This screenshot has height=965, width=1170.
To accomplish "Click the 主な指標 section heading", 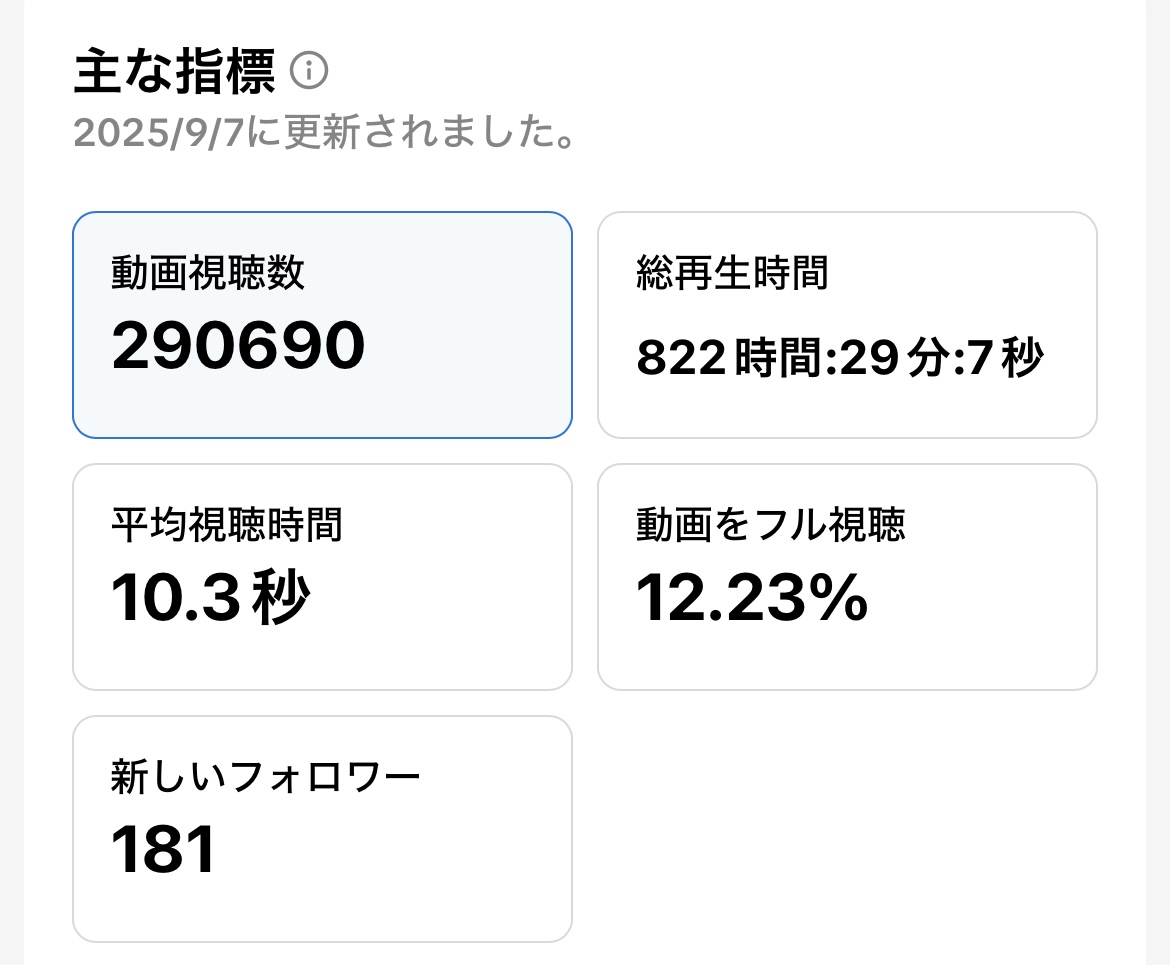I will (x=175, y=72).
